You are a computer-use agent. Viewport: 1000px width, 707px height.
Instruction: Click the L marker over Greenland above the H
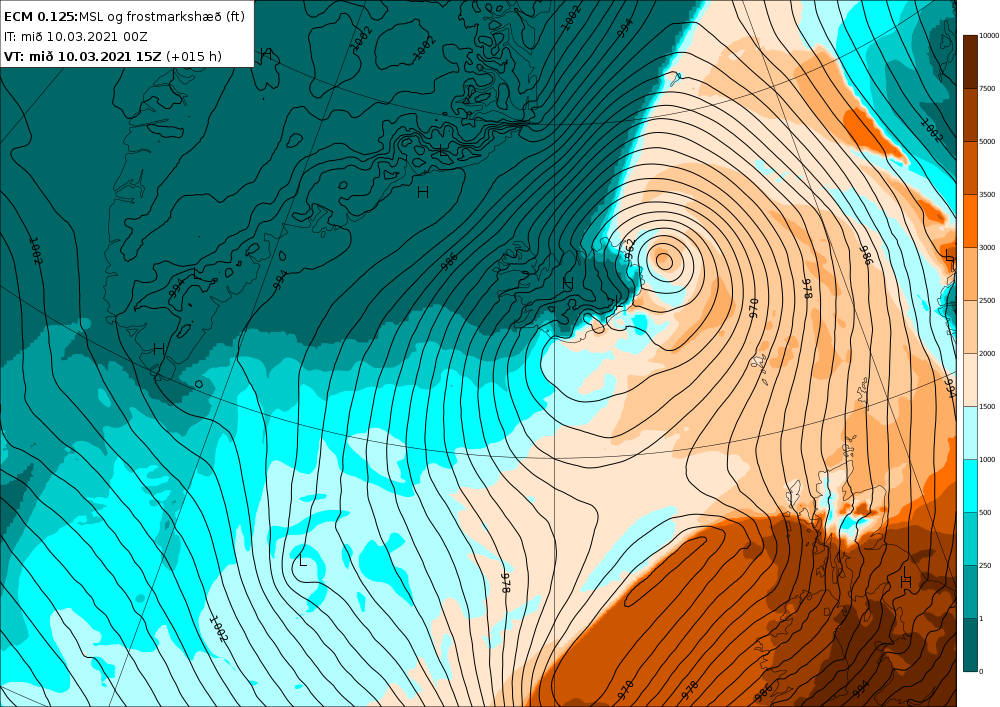point(443,150)
